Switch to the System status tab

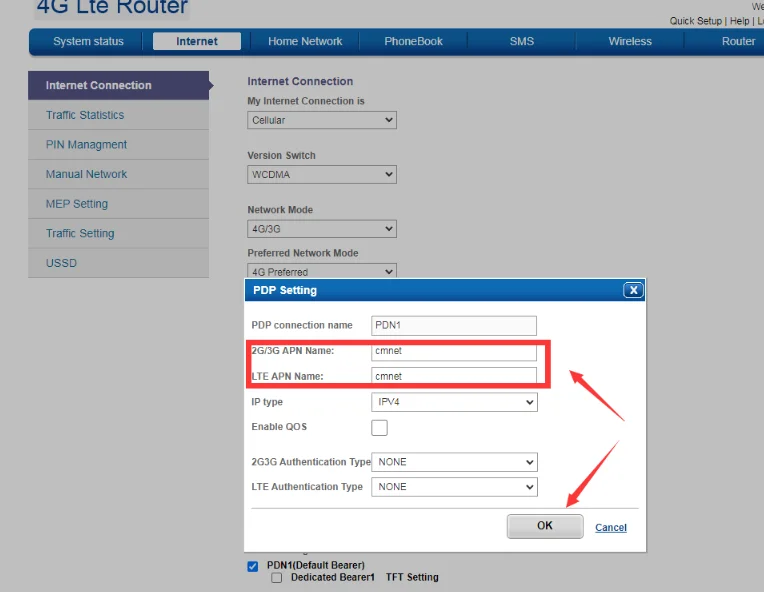click(88, 42)
